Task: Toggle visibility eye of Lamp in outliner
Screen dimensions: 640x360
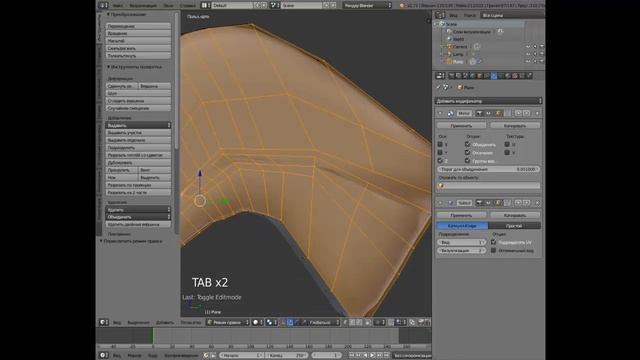Action: [528, 54]
